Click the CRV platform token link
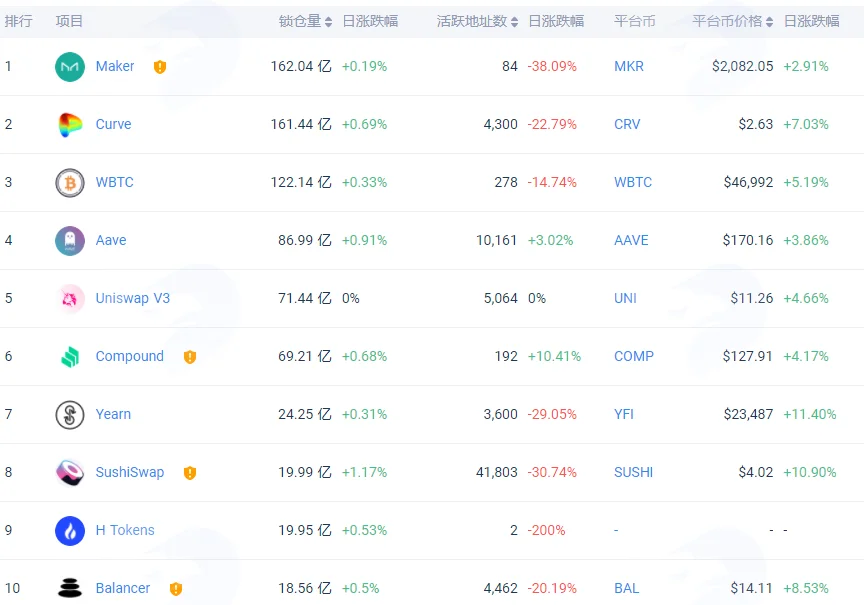 pos(627,124)
